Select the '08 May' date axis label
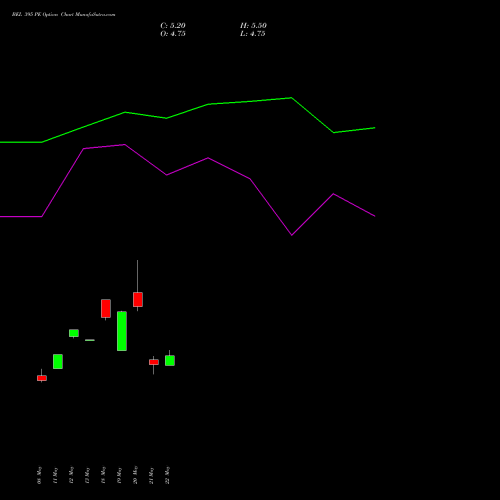 point(39,475)
